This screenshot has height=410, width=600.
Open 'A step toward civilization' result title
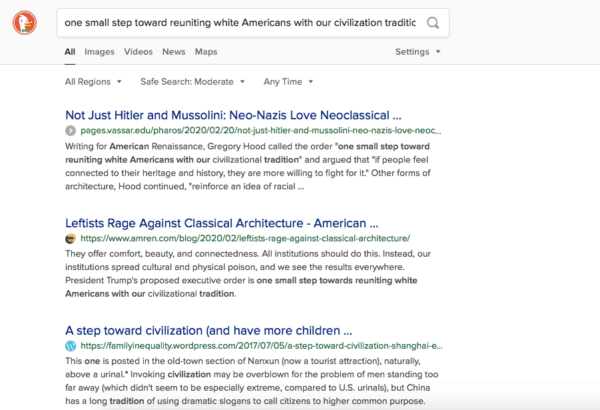point(209,330)
